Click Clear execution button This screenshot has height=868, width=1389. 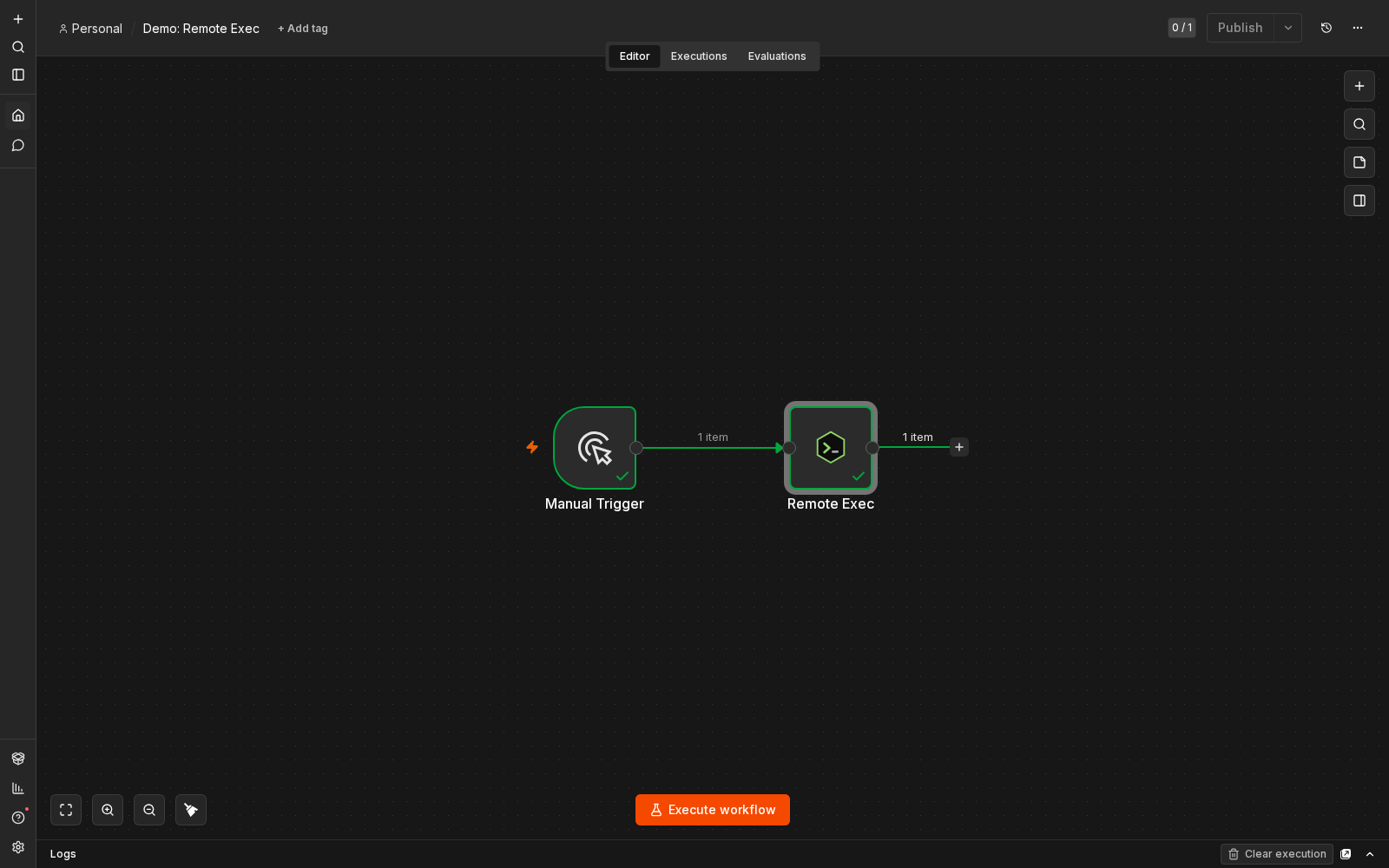click(1277, 854)
